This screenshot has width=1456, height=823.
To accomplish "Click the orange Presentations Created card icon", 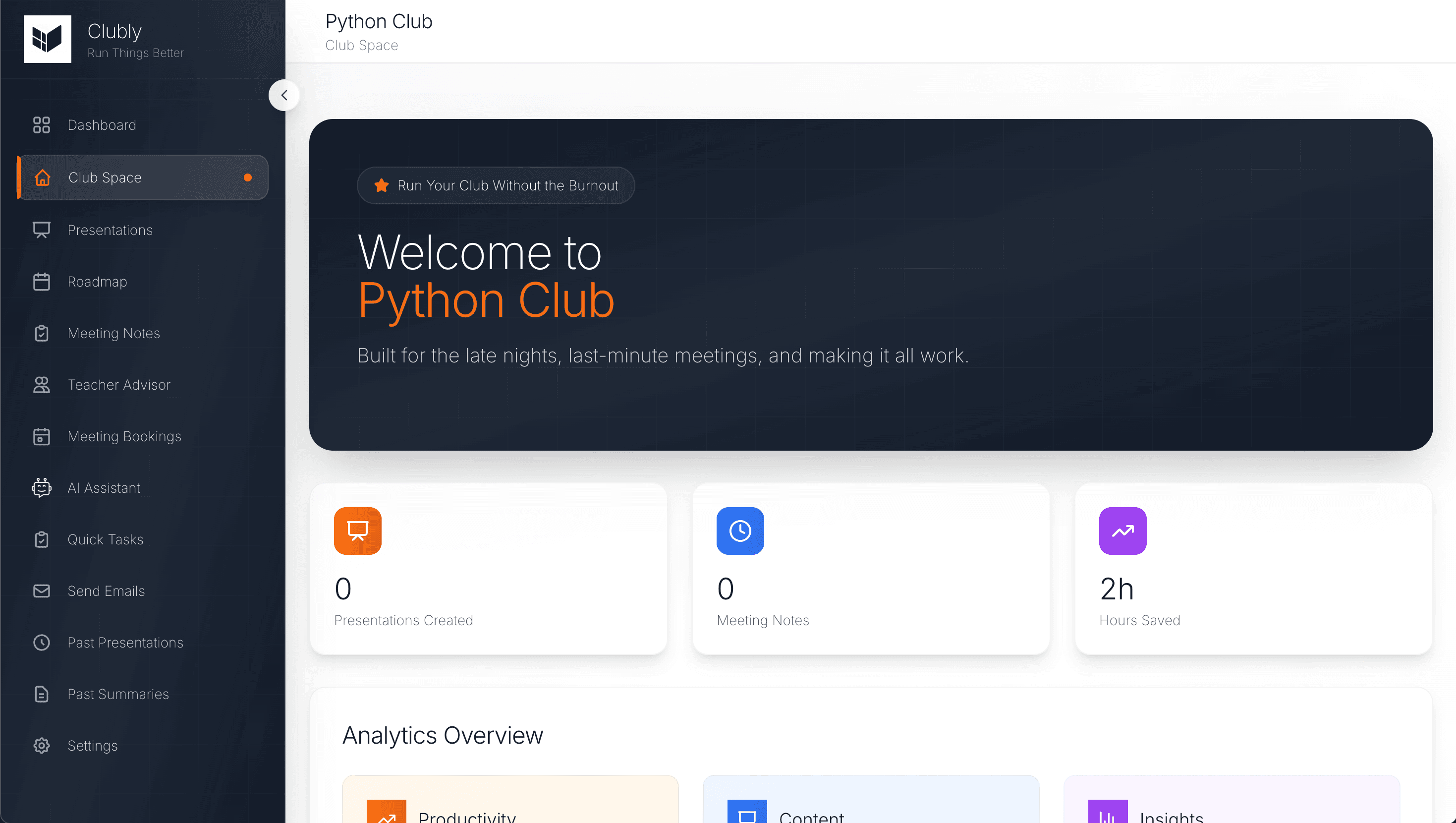I will point(357,530).
